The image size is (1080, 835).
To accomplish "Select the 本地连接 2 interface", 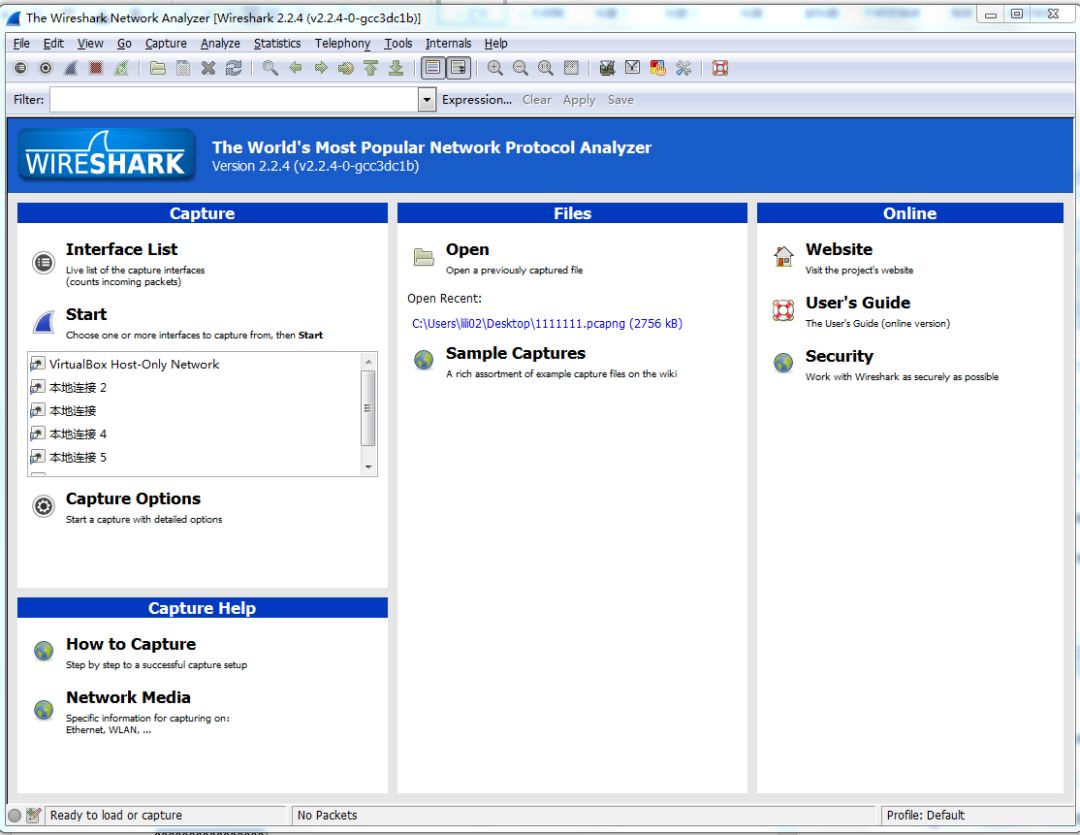I will (77, 388).
